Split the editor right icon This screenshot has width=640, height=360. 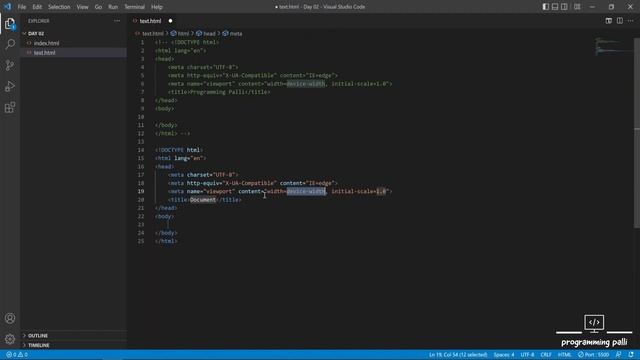pyautogui.click(x=620, y=21)
